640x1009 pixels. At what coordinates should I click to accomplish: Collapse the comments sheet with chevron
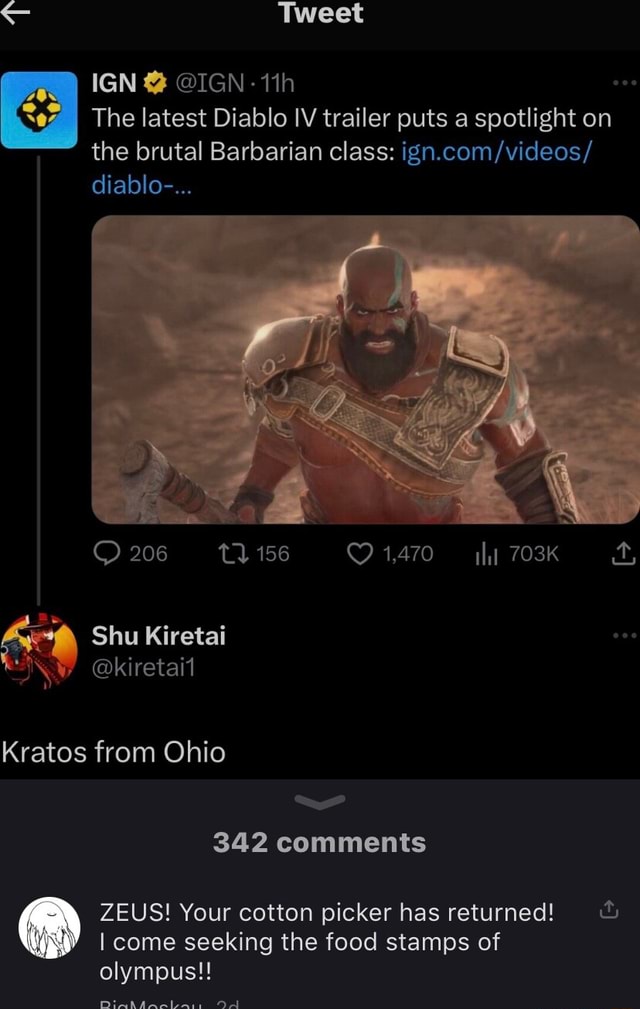click(x=320, y=800)
